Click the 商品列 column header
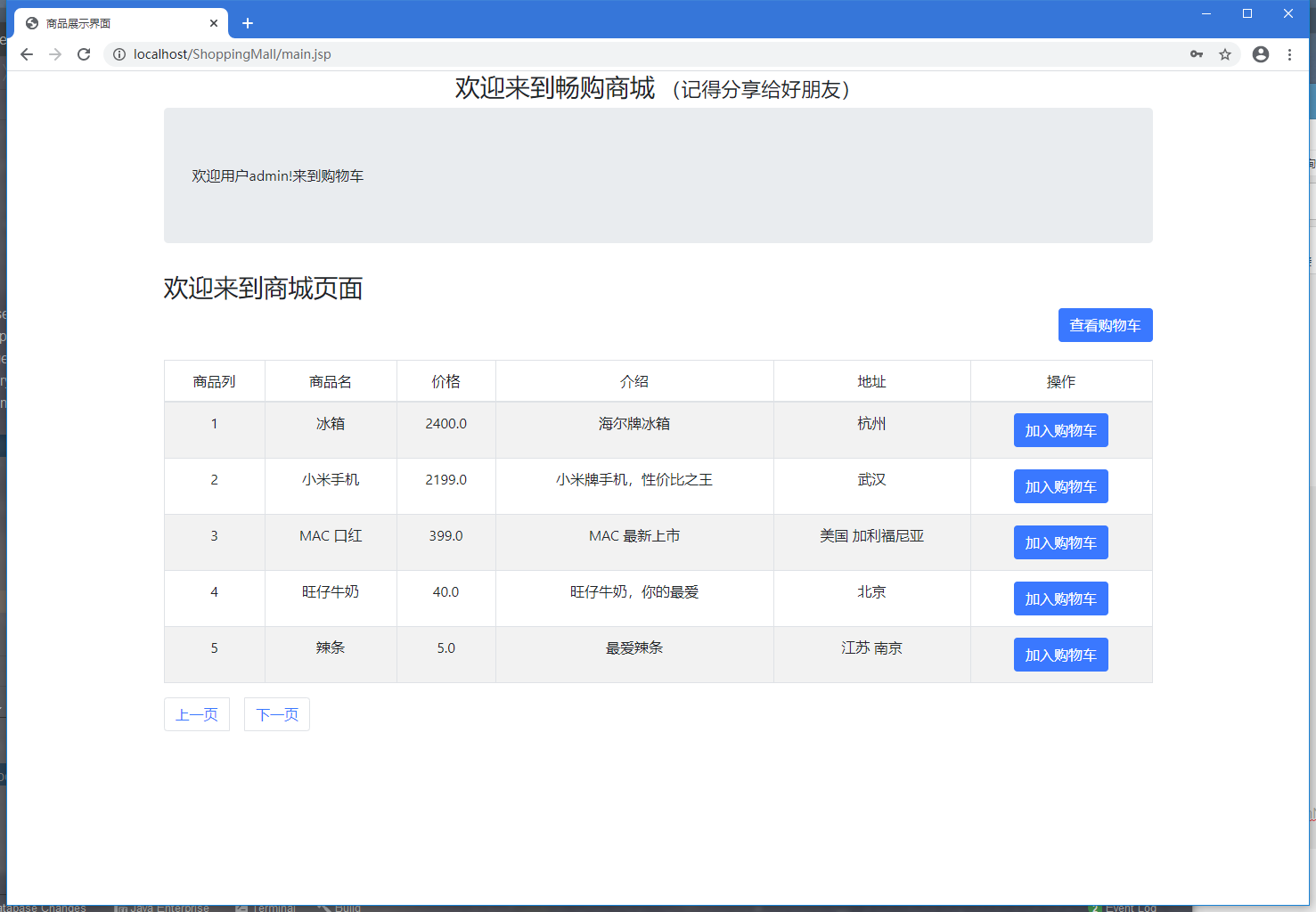This screenshot has height=912, width=1316. click(x=215, y=381)
